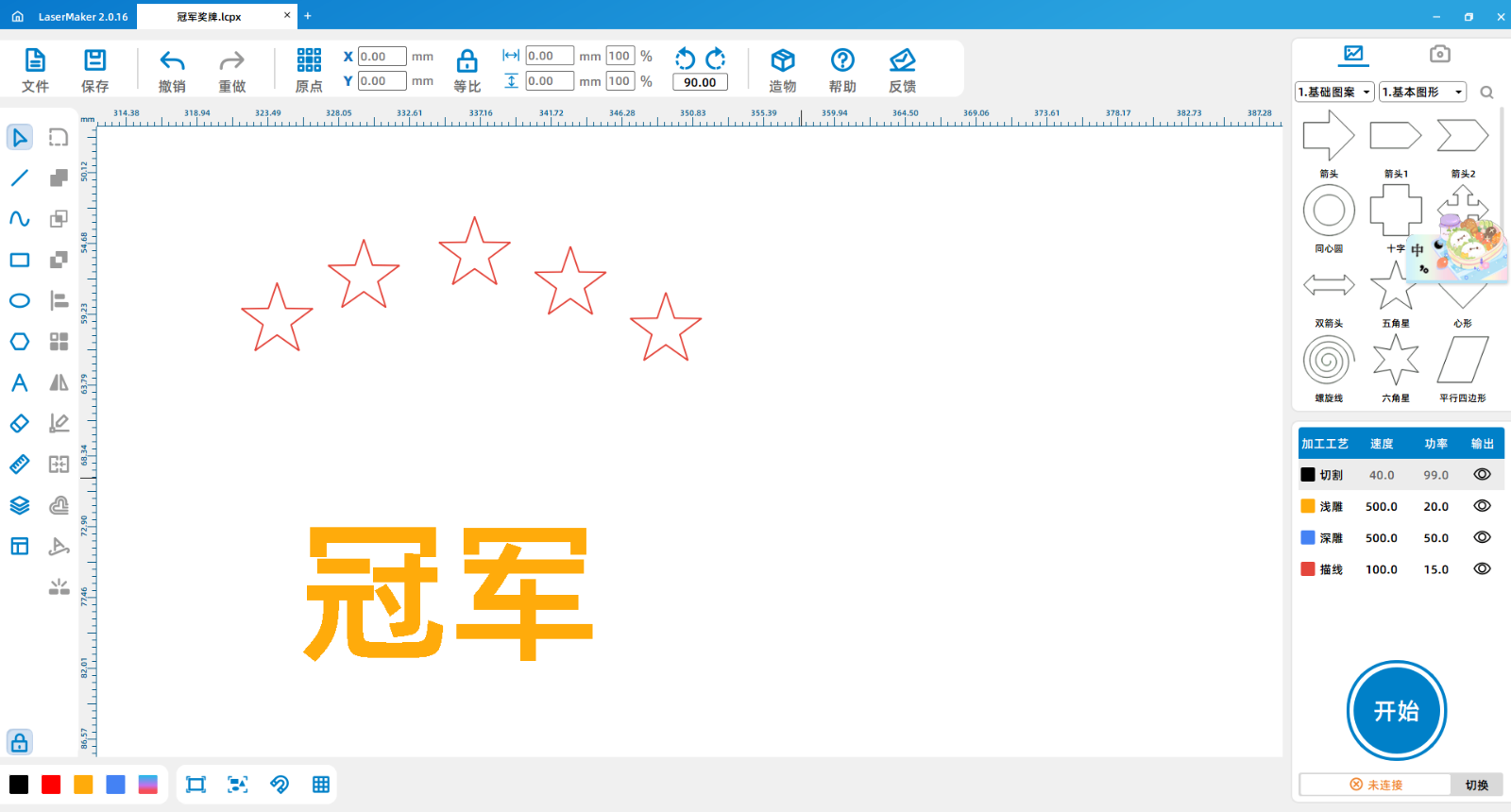Open the 文件 file menu
1511x812 pixels.
point(35,61)
